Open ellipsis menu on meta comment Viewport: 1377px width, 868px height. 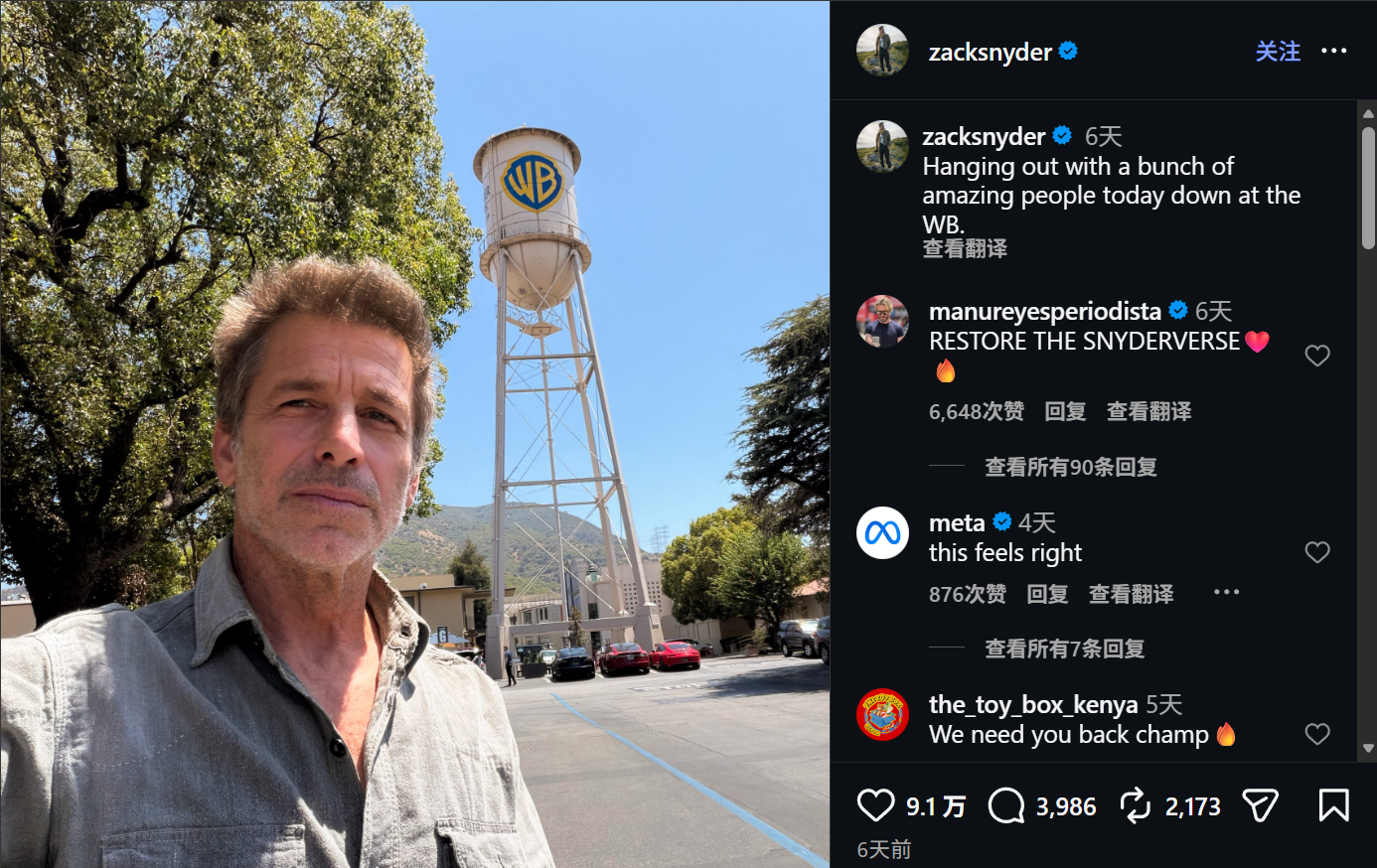(x=1226, y=592)
